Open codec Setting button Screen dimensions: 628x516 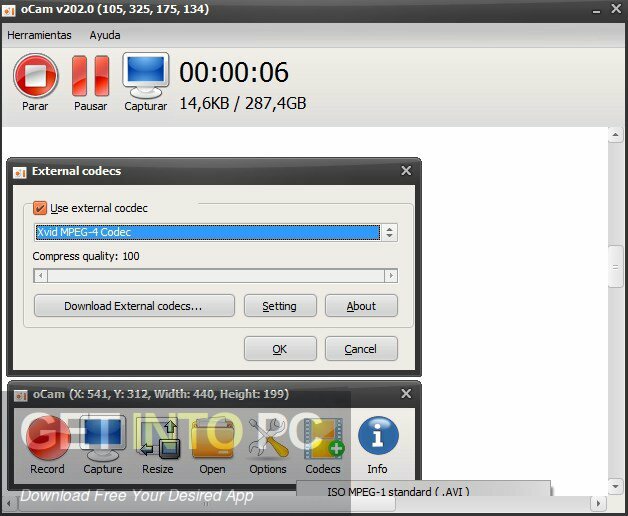280,306
